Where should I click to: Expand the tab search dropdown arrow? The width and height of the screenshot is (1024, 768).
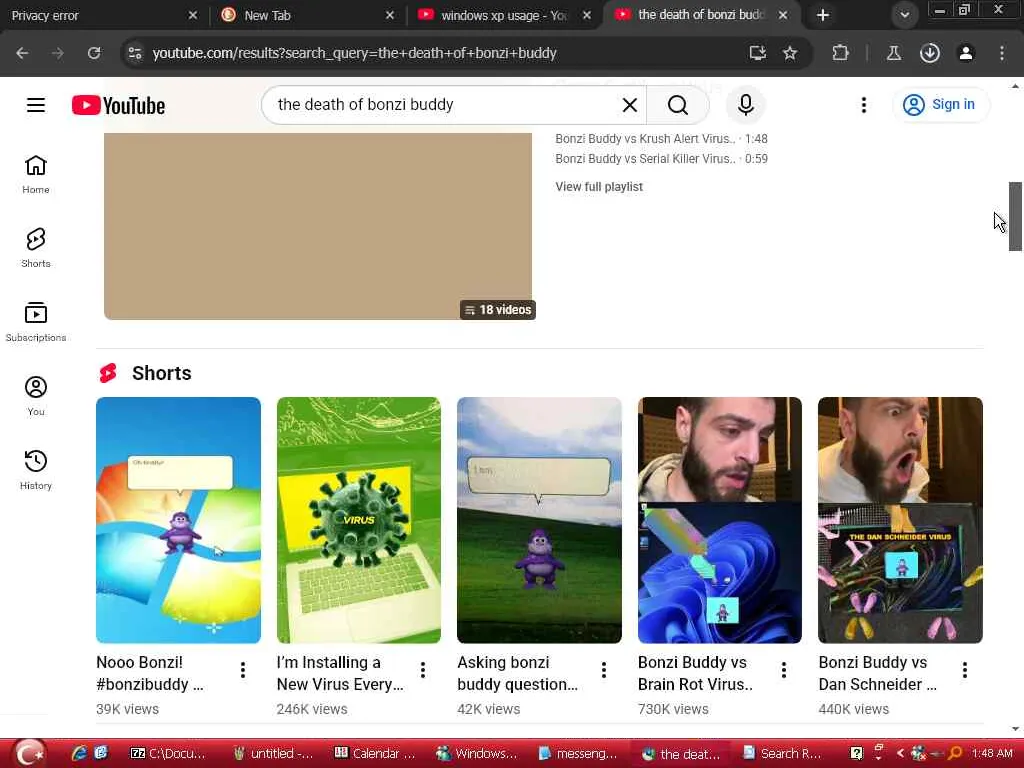click(x=904, y=15)
